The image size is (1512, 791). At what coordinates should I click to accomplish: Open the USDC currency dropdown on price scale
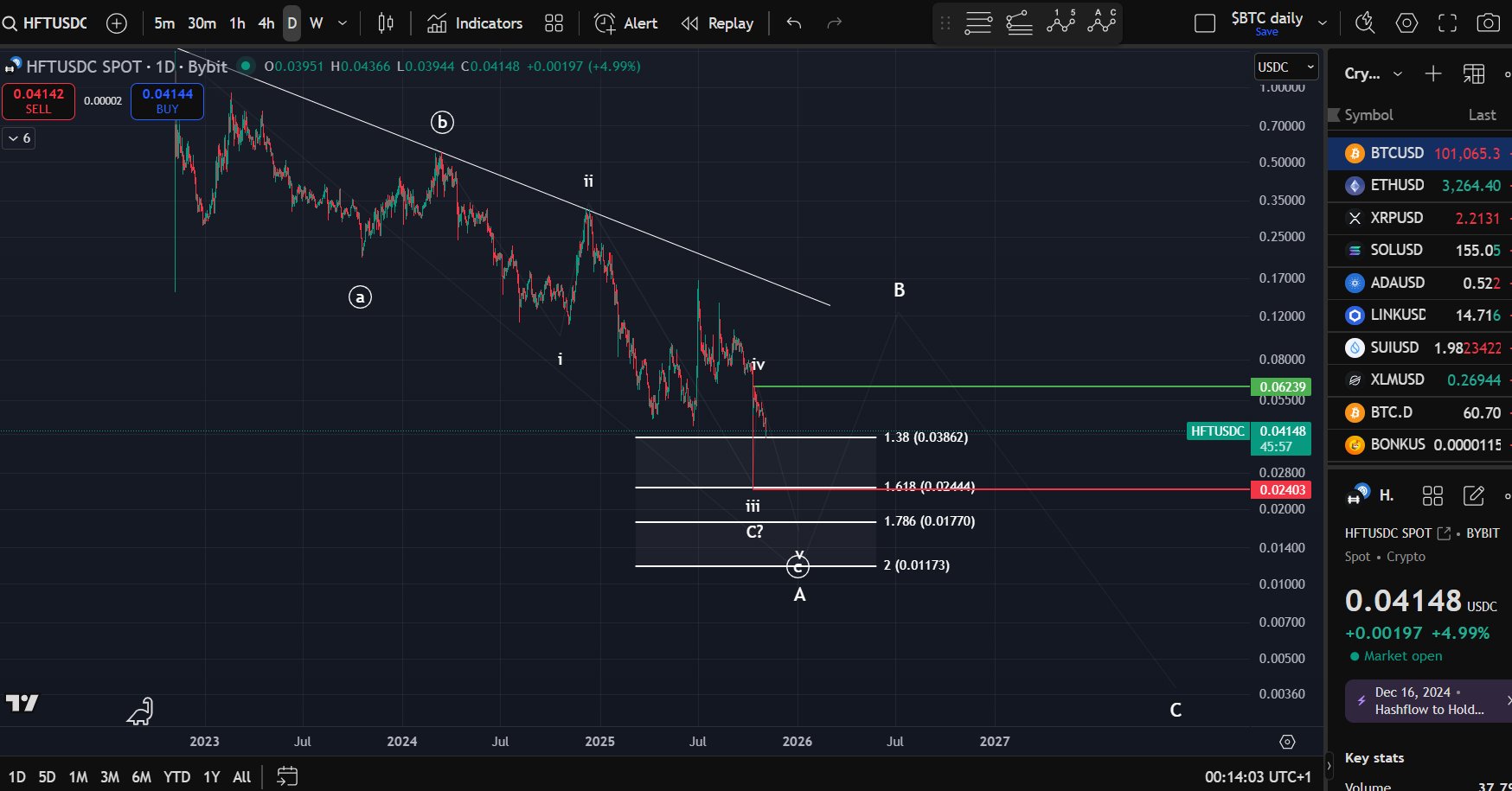[x=1286, y=67]
